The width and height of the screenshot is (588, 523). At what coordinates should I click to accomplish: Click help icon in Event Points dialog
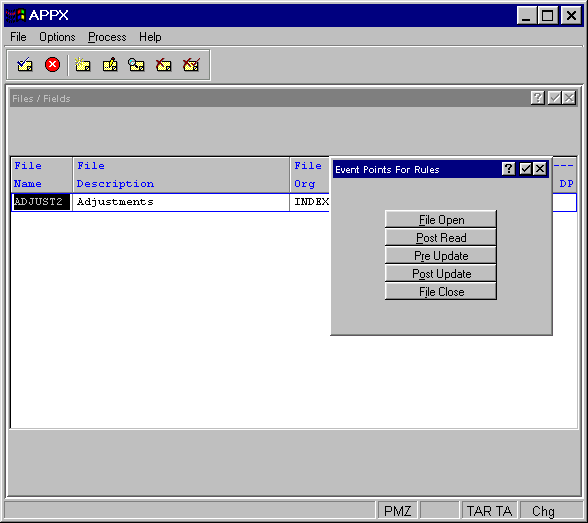508,169
